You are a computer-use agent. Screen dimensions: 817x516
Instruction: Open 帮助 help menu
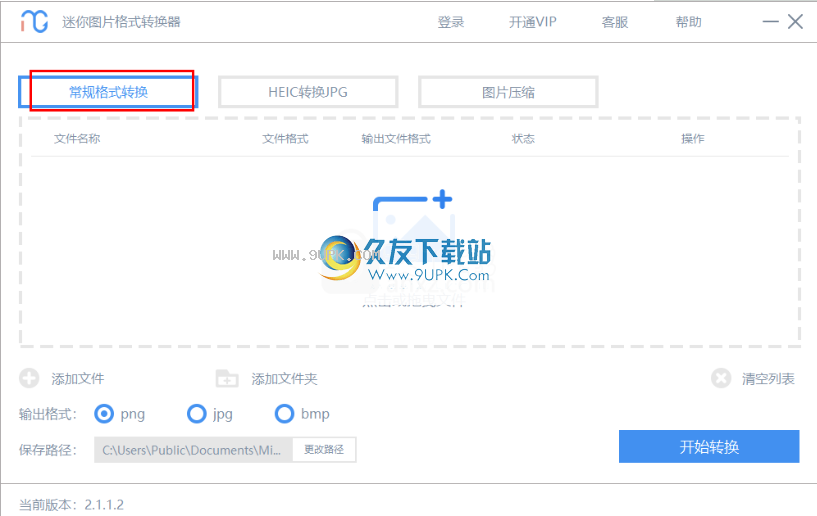(688, 22)
